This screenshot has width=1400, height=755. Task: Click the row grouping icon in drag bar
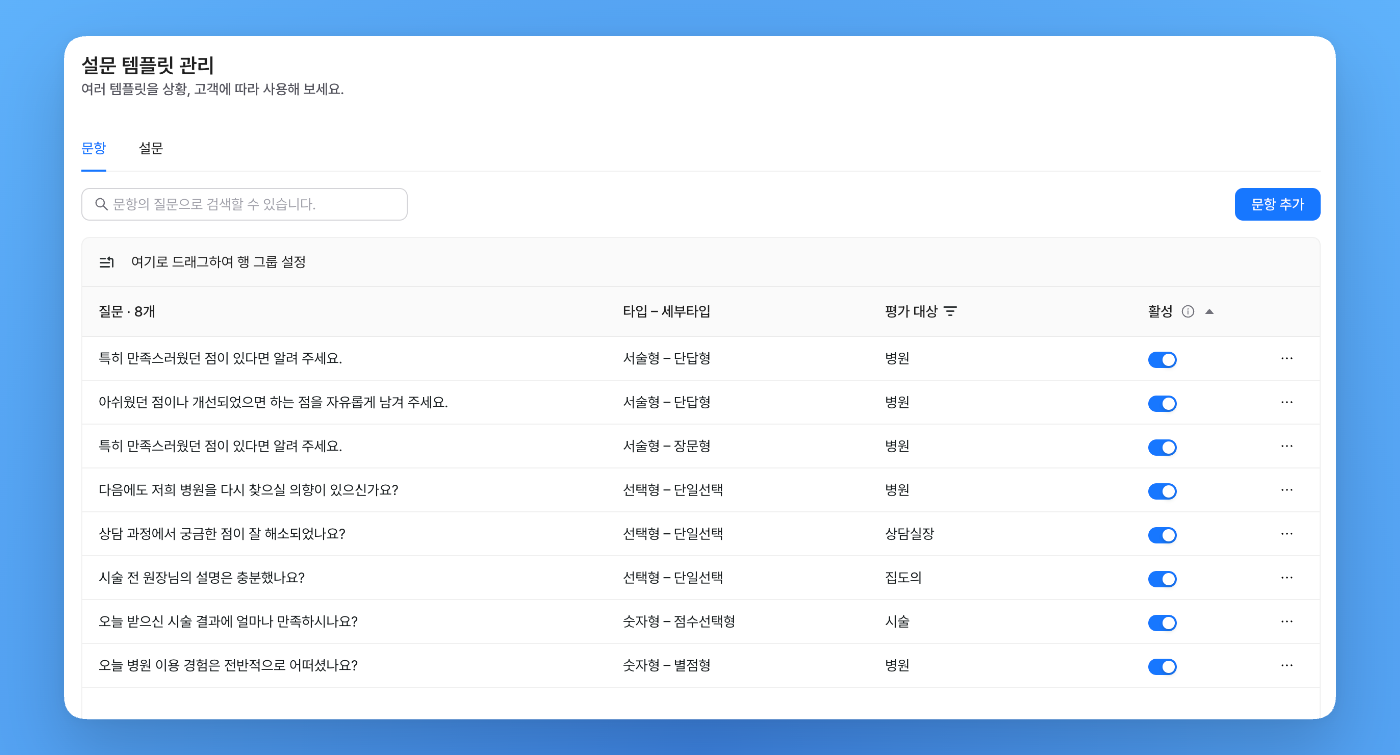coord(106,262)
